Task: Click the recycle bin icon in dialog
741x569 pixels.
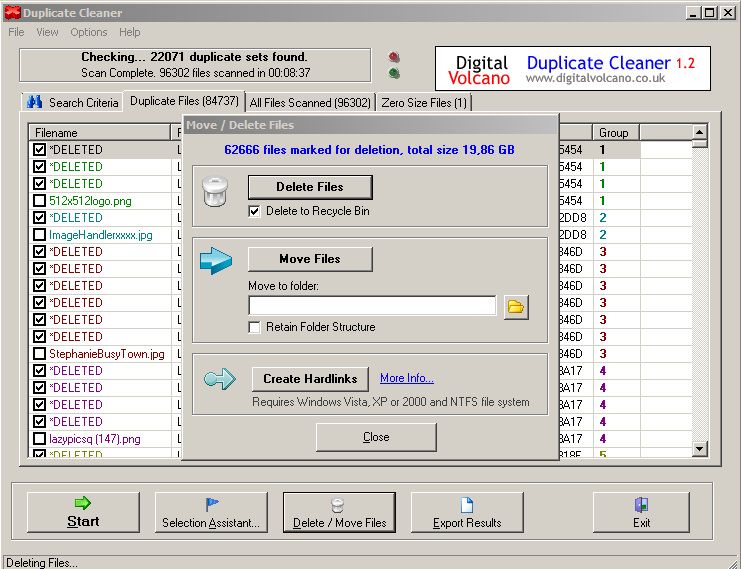Action: [x=217, y=191]
